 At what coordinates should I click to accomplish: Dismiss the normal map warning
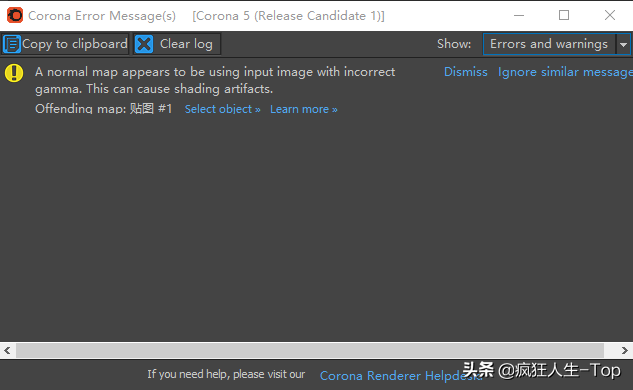tap(465, 72)
